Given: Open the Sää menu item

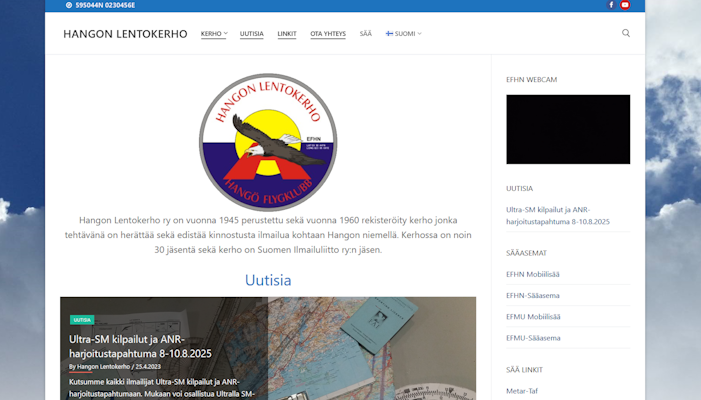Looking at the screenshot, I should point(366,34).
